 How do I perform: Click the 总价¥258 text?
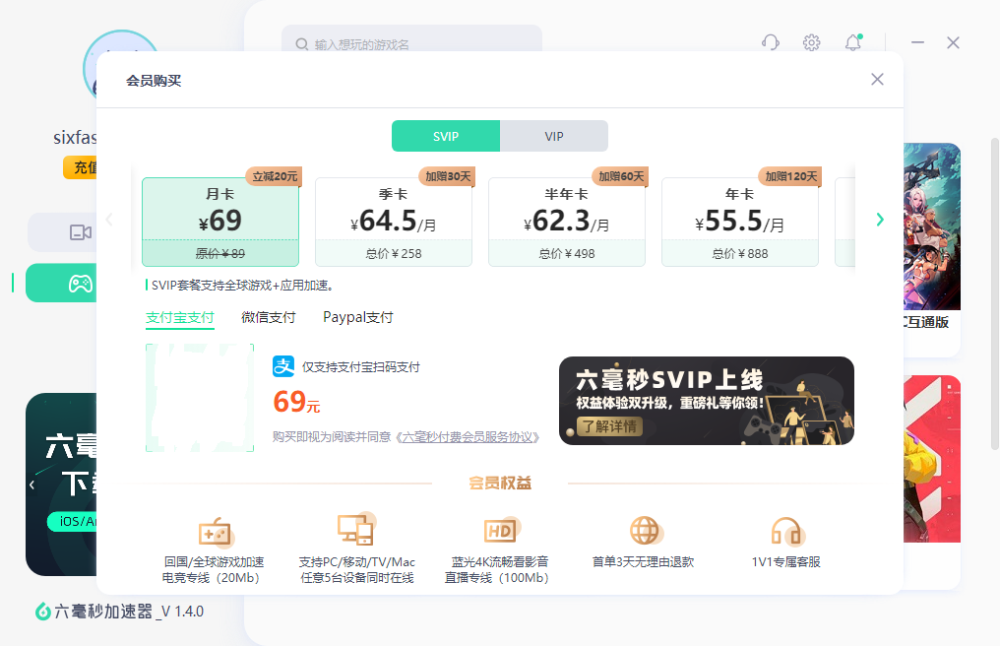coord(393,254)
